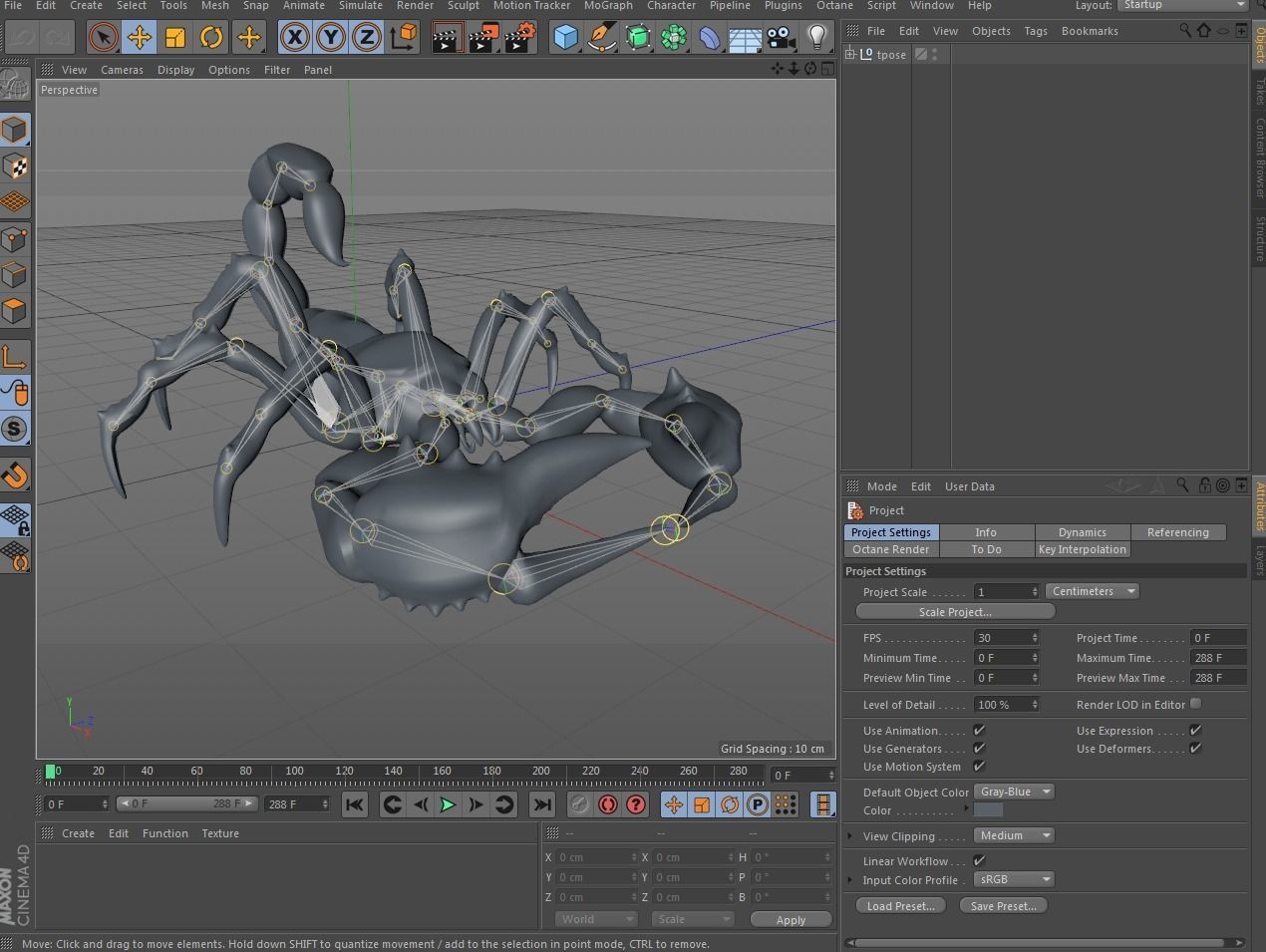The image size is (1266, 952).
Task: Open the Simulate menu
Action: [x=361, y=5]
